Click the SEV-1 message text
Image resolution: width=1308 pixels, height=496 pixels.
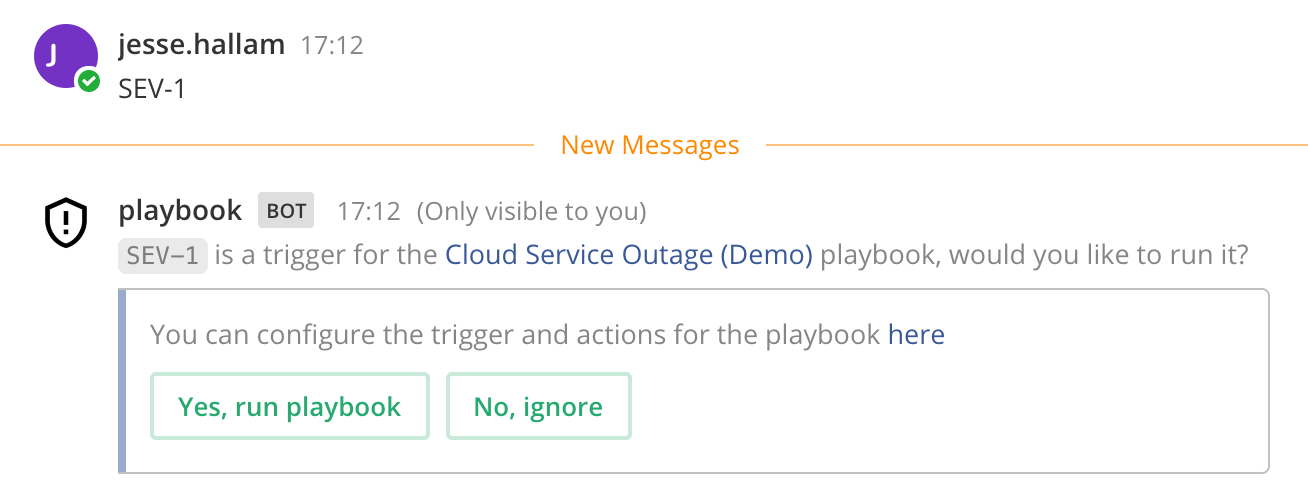(152, 89)
